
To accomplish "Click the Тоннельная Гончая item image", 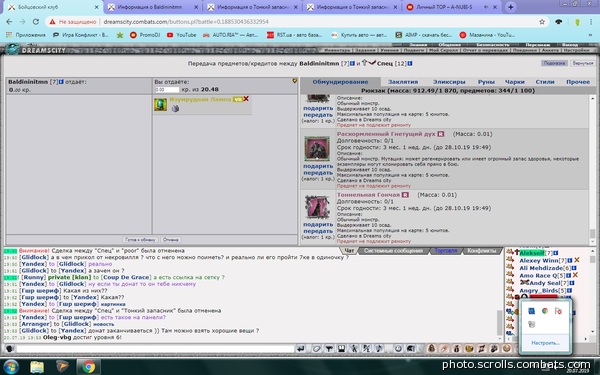I will click(317, 207).
